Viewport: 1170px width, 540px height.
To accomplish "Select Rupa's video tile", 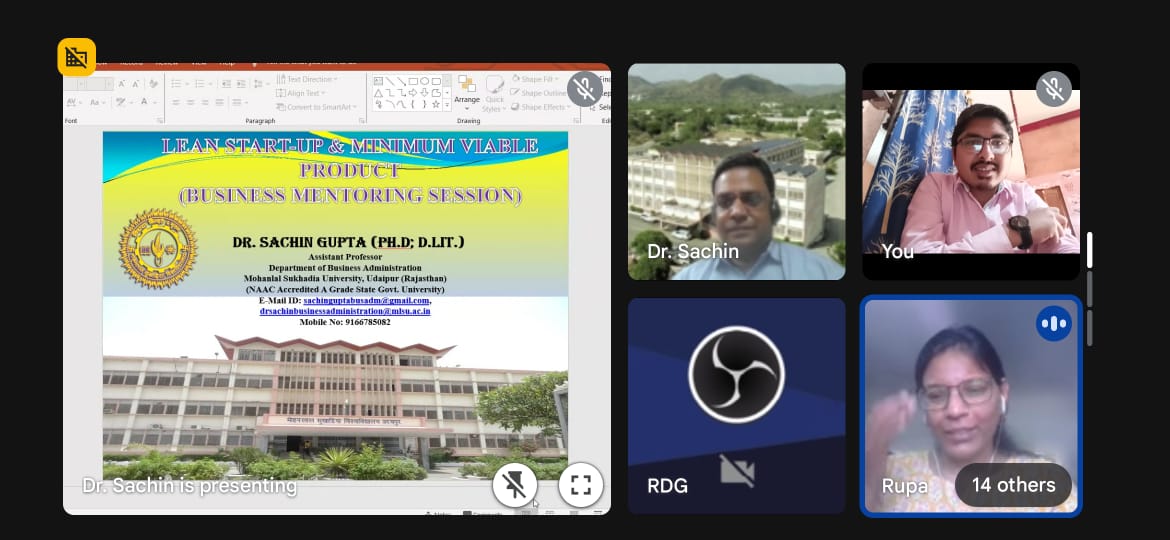I will (972, 406).
